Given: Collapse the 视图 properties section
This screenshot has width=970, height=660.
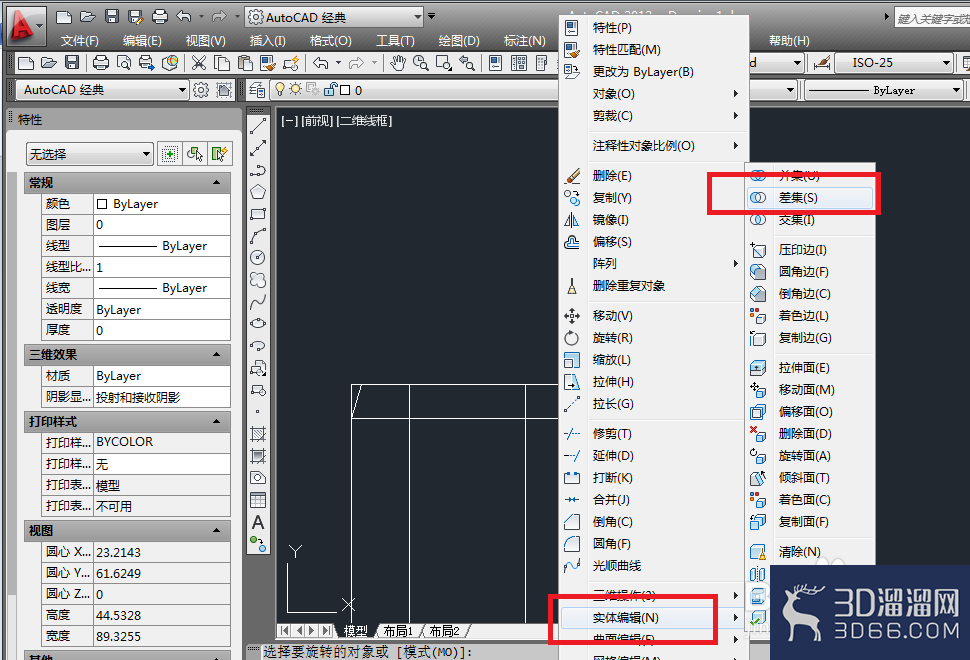Looking at the screenshot, I should [x=217, y=530].
